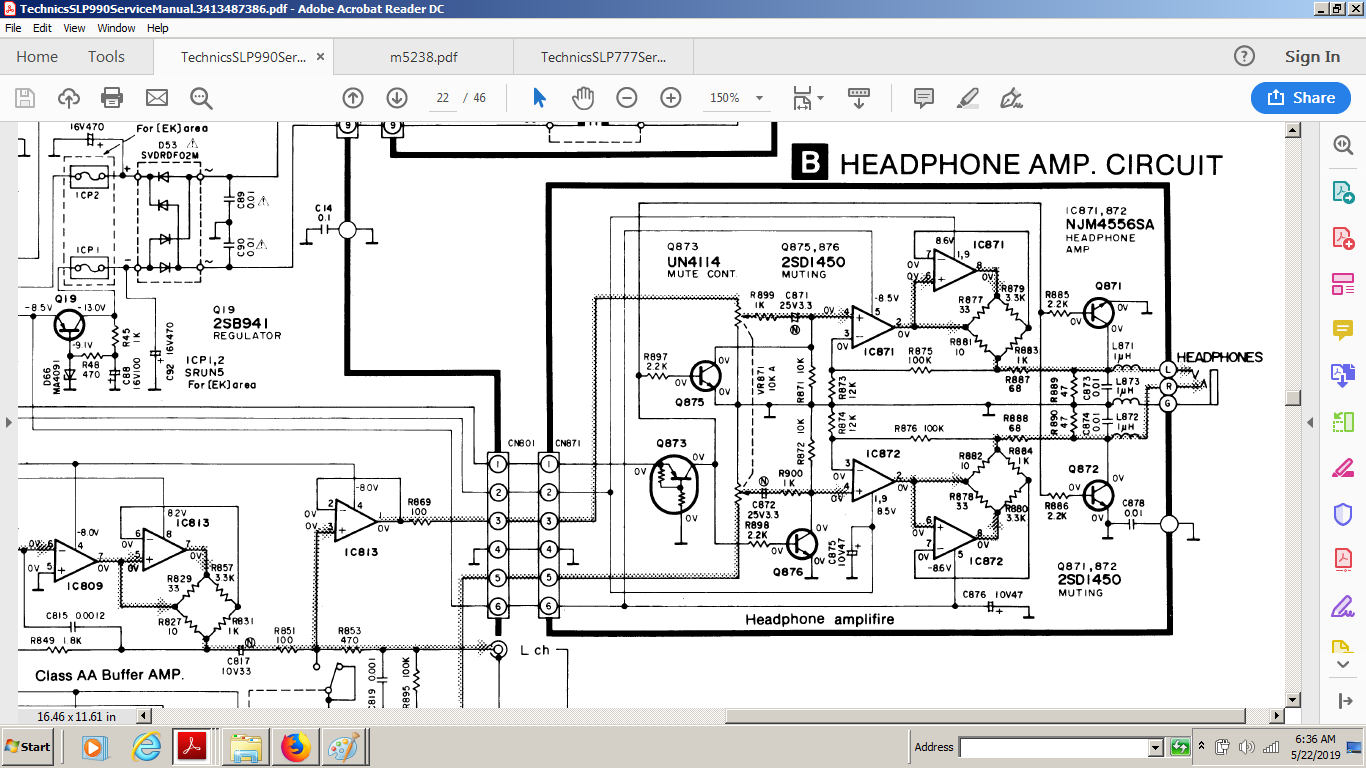Switch to the Home tab
The width and height of the screenshot is (1366, 768).
pos(37,57)
